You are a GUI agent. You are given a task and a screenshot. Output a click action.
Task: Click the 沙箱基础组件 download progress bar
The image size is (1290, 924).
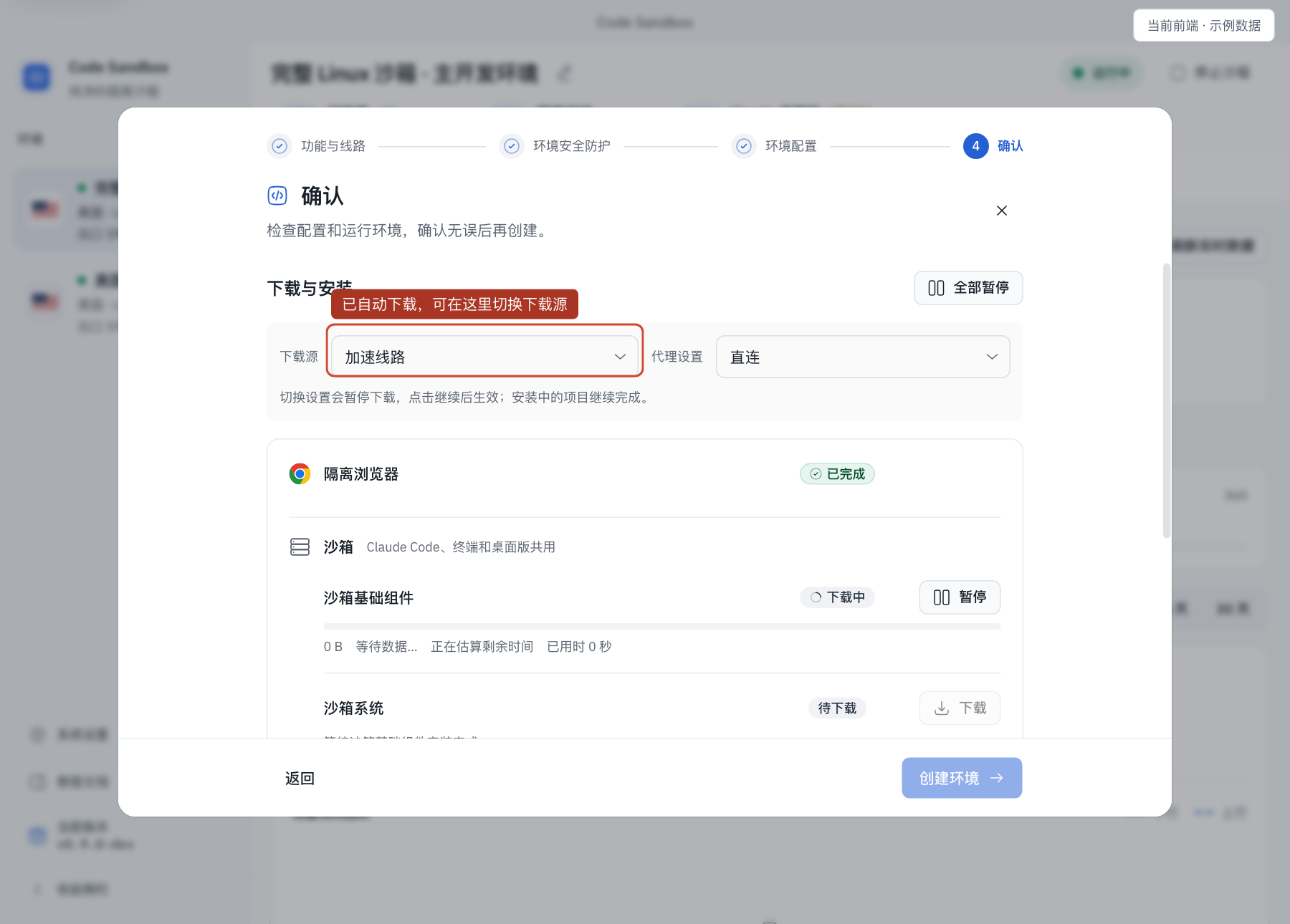coord(662,627)
